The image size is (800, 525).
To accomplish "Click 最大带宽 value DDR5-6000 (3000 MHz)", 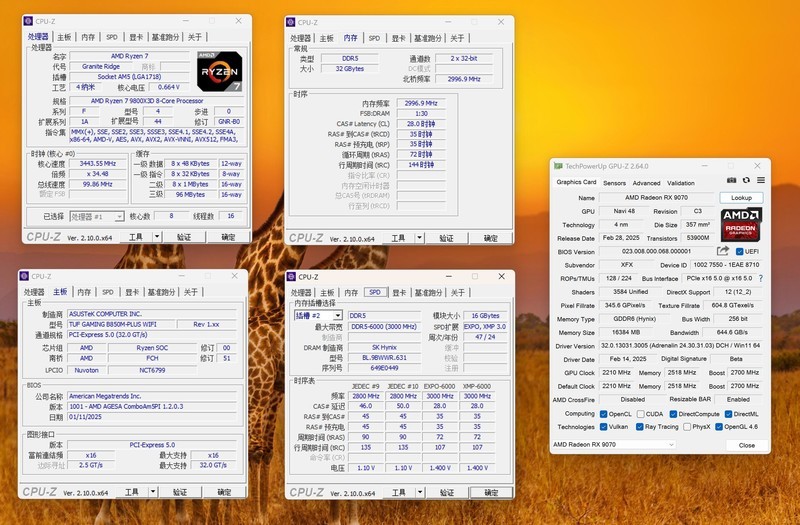I will tap(384, 327).
